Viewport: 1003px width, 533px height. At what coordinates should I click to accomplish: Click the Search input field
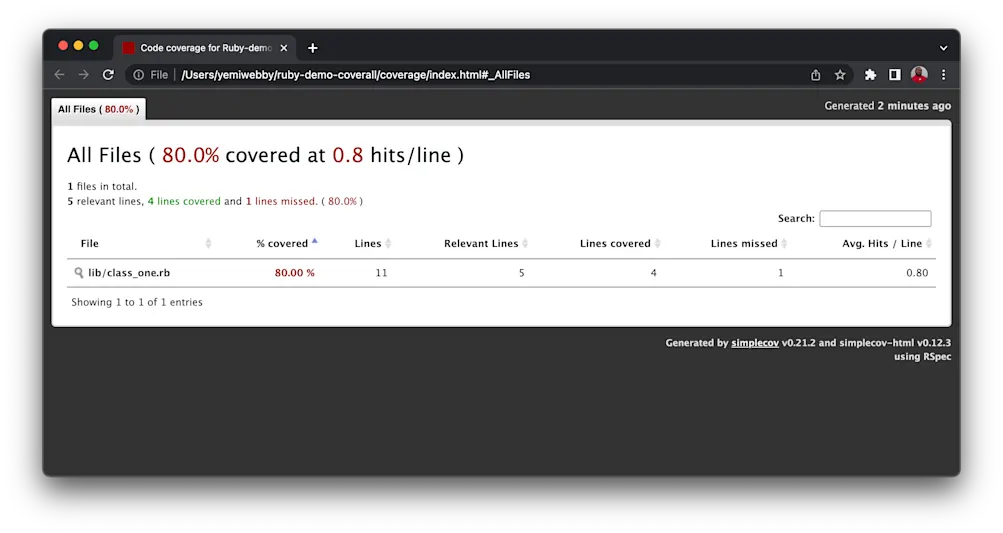click(x=875, y=218)
